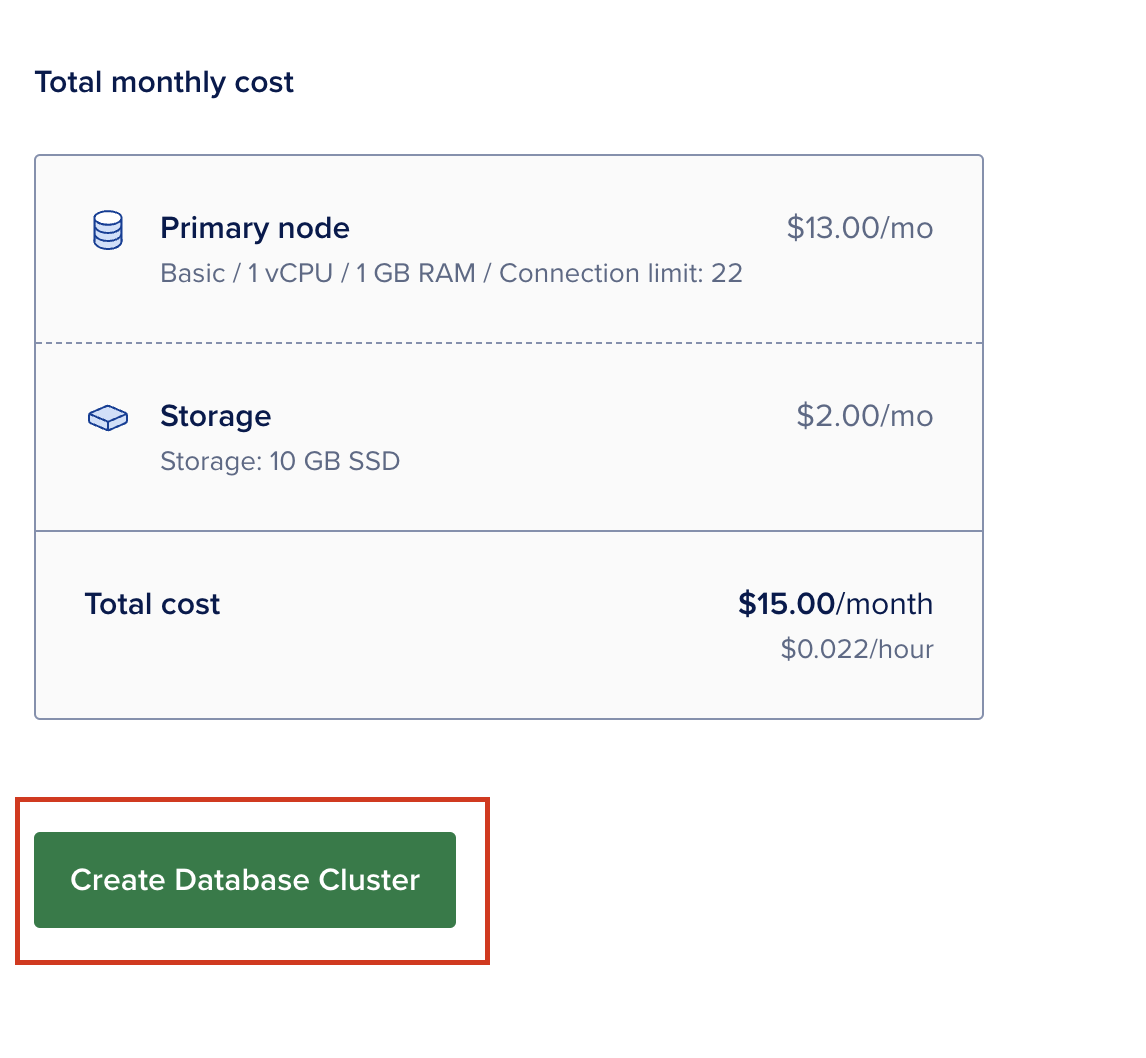The height and width of the screenshot is (1058, 1146).
Task: Click the $2.00/mo price label
Action: coord(864,416)
